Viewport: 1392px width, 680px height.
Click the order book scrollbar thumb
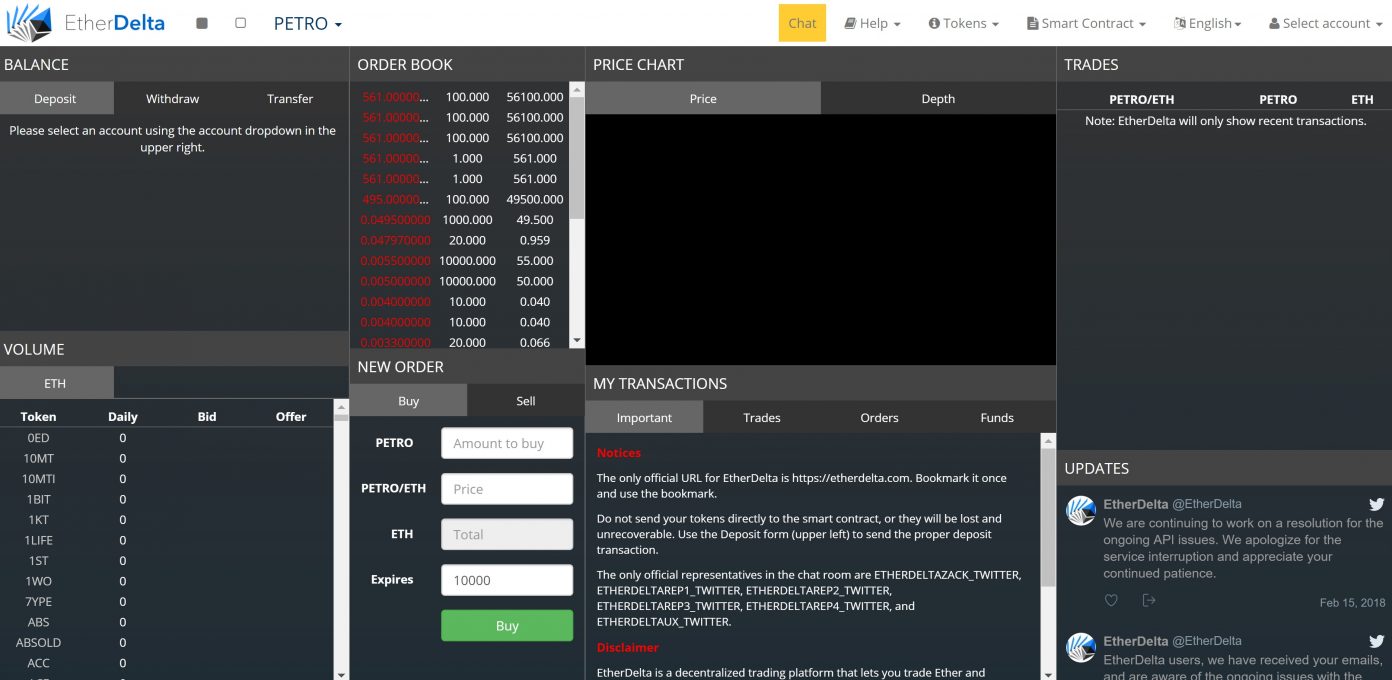(x=576, y=158)
